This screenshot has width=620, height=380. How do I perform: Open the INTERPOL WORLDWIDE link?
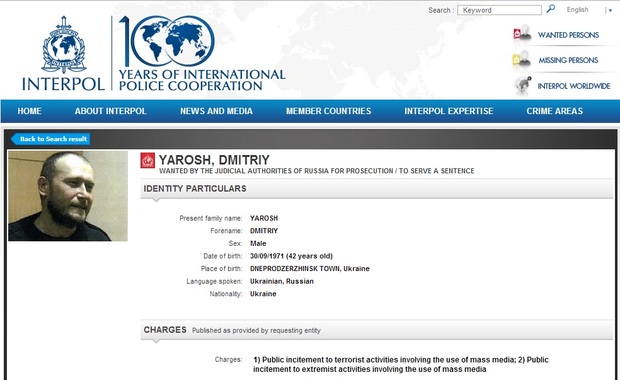(574, 86)
